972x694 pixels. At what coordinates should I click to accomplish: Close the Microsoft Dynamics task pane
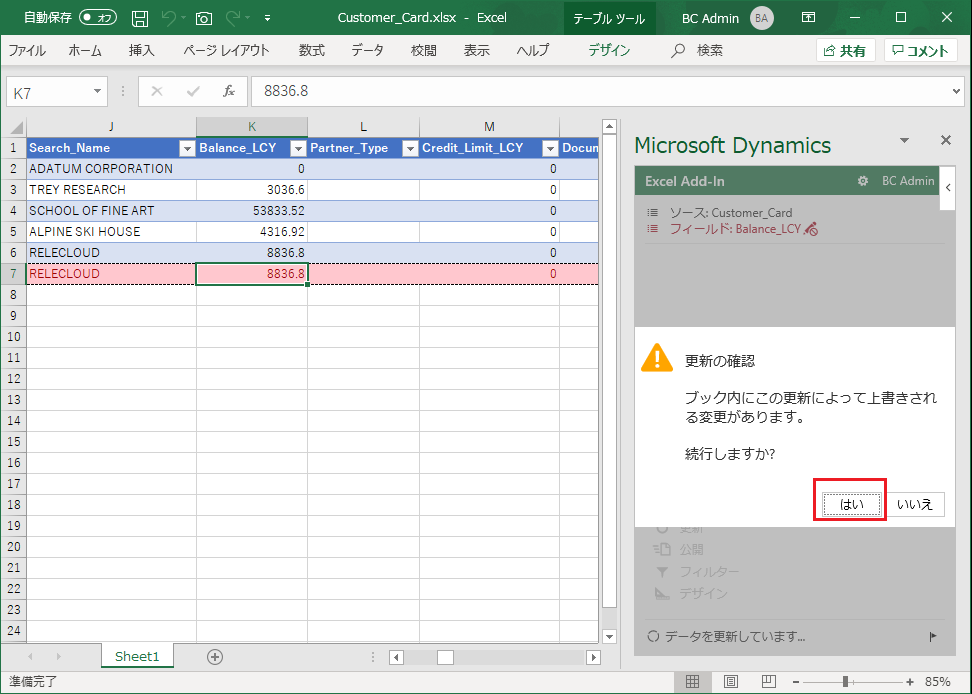[x=946, y=140]
